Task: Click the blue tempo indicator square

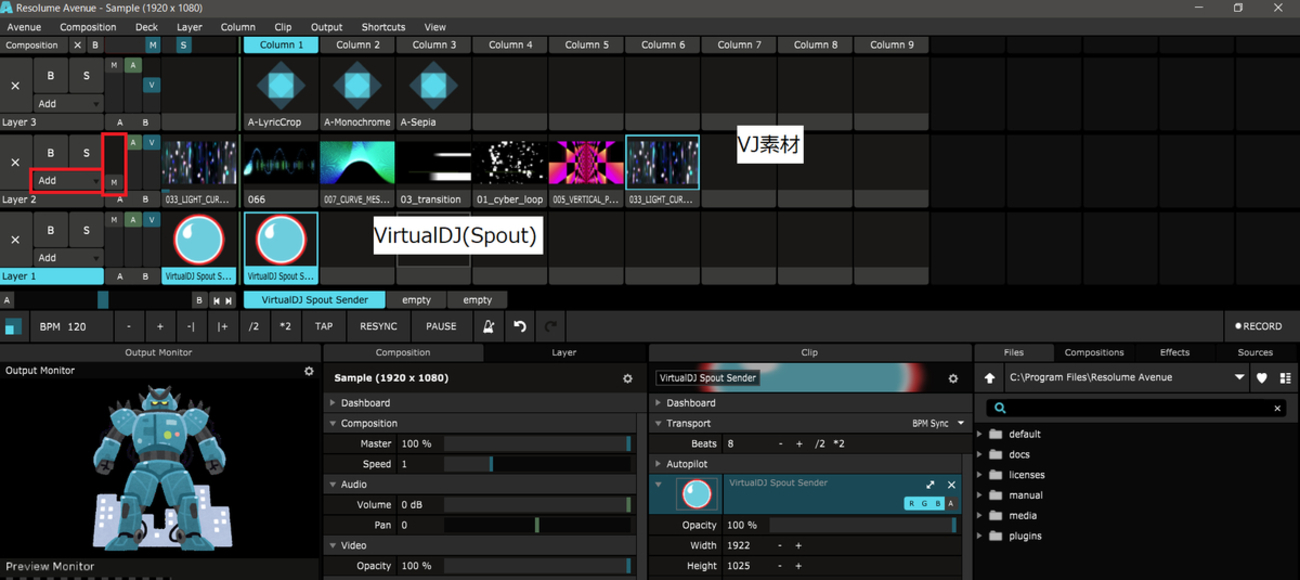Action: pyautogui.click(x=13, y=327)
